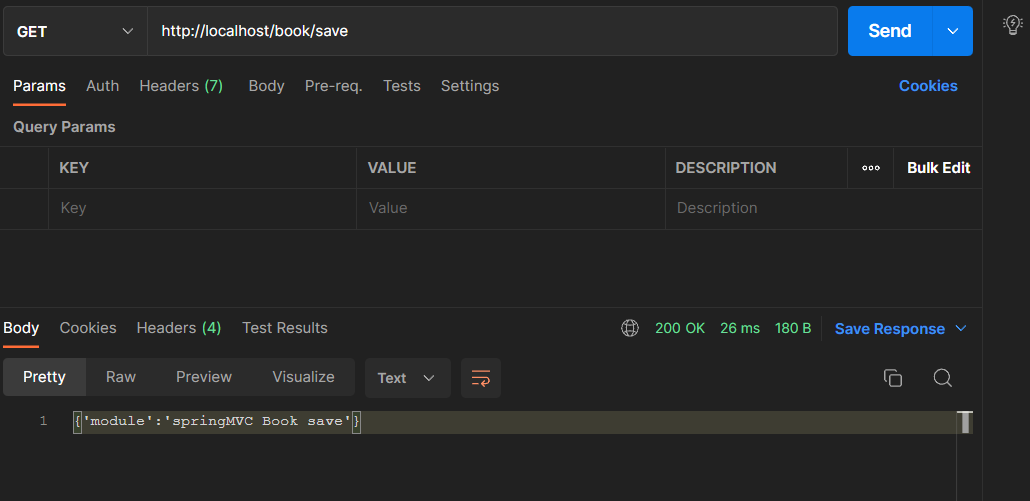Select the Query Params heading
This screenshot has width=1030, height=501.
tap(64, 127)
